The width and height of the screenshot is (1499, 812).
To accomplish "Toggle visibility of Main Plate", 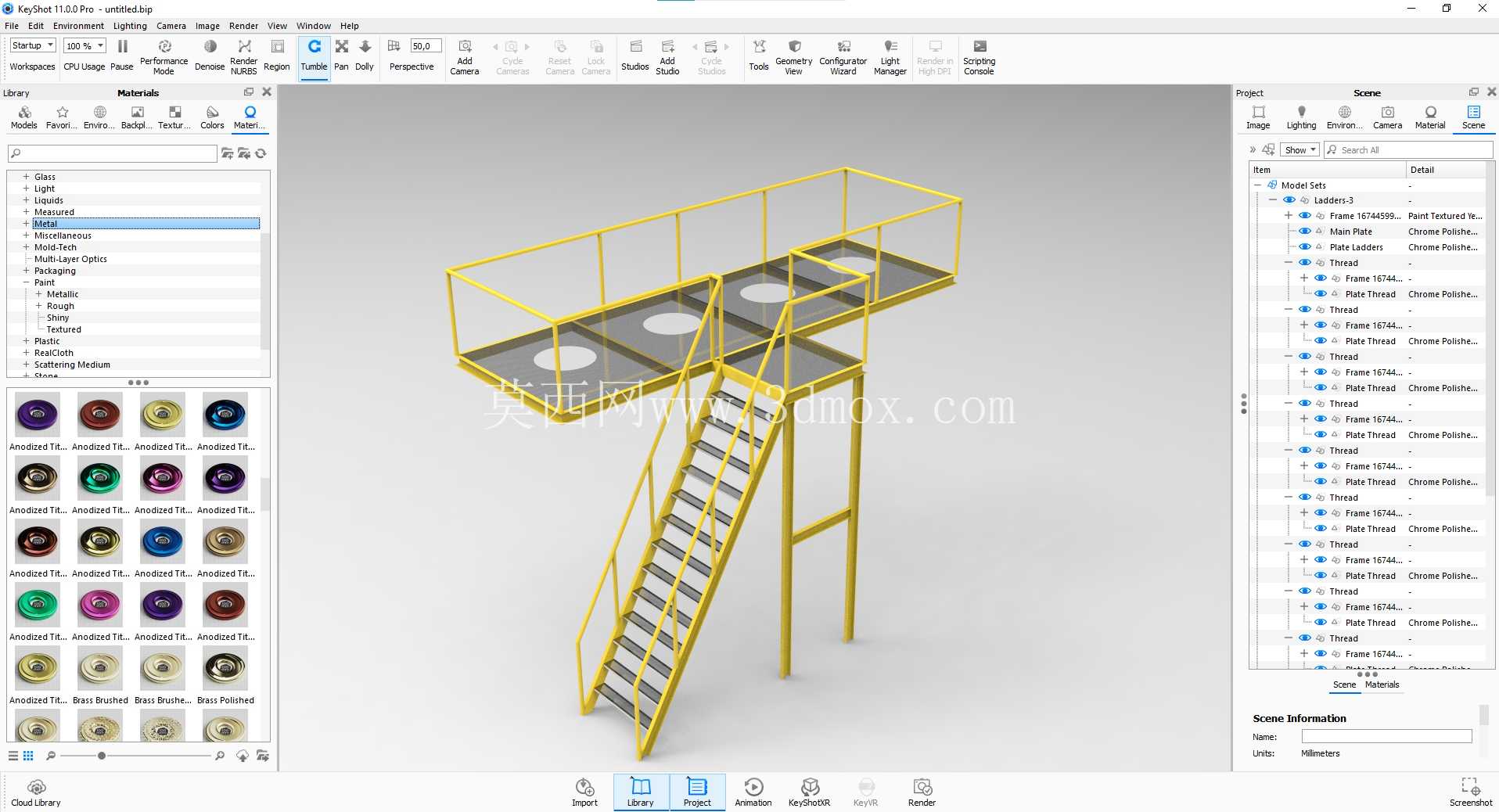I will pos(1305,232).
